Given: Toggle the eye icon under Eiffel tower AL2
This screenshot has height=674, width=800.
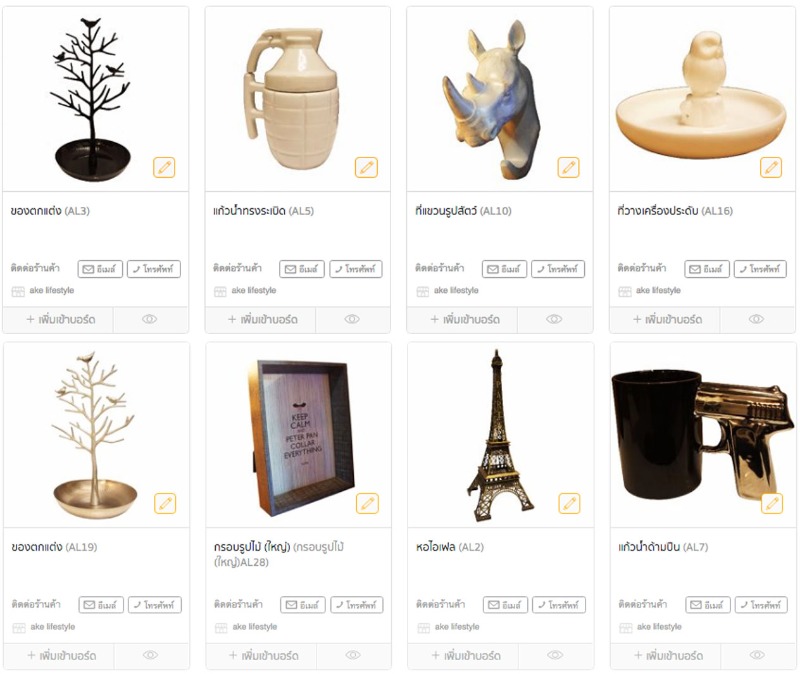Looking at the screenshot, I should click(555, 655).
